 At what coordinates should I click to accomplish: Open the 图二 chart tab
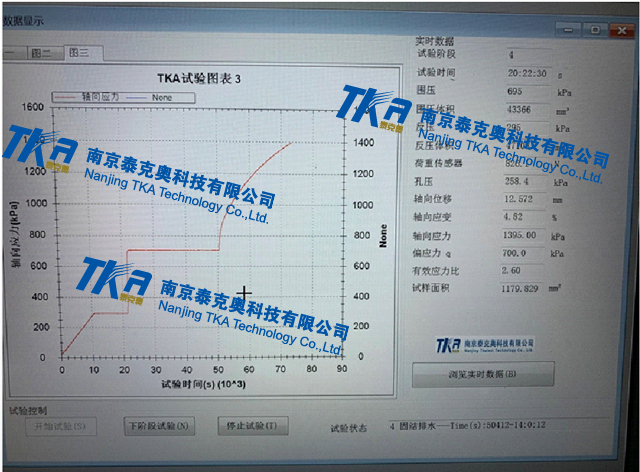coord(41,52)
